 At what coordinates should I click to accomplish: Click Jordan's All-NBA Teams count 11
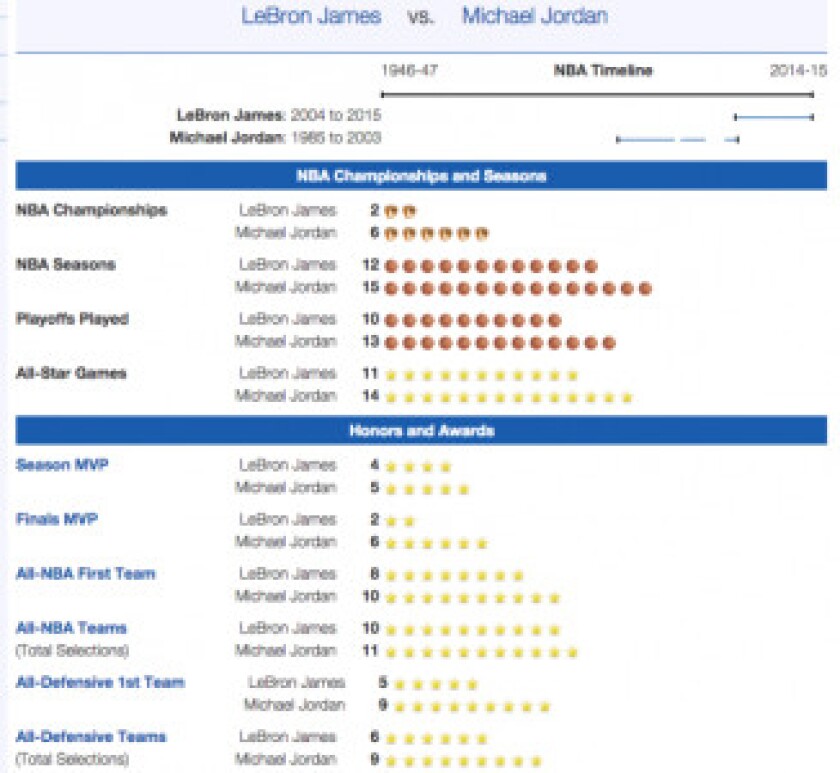tap(371, 651)
